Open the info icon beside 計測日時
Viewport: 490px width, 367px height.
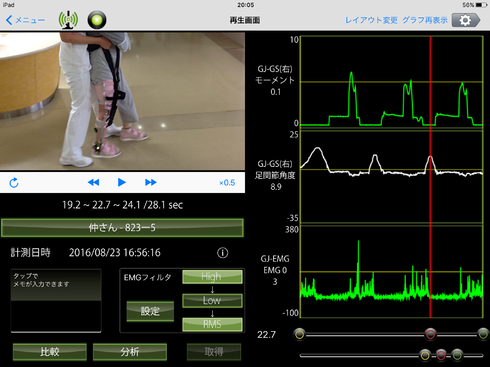pyautogui.click(x=223, y=253)
